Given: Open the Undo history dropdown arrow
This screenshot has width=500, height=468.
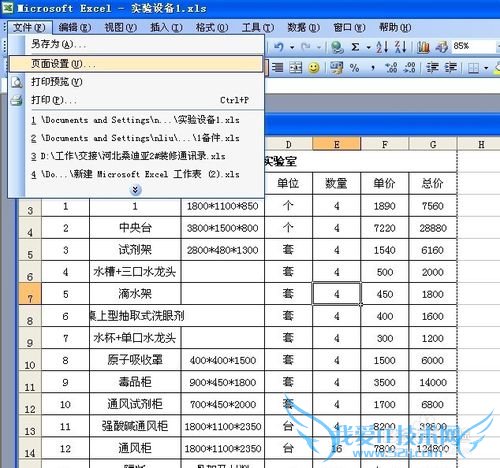Looking at the screenshot, I should click(x=292, y=47).
